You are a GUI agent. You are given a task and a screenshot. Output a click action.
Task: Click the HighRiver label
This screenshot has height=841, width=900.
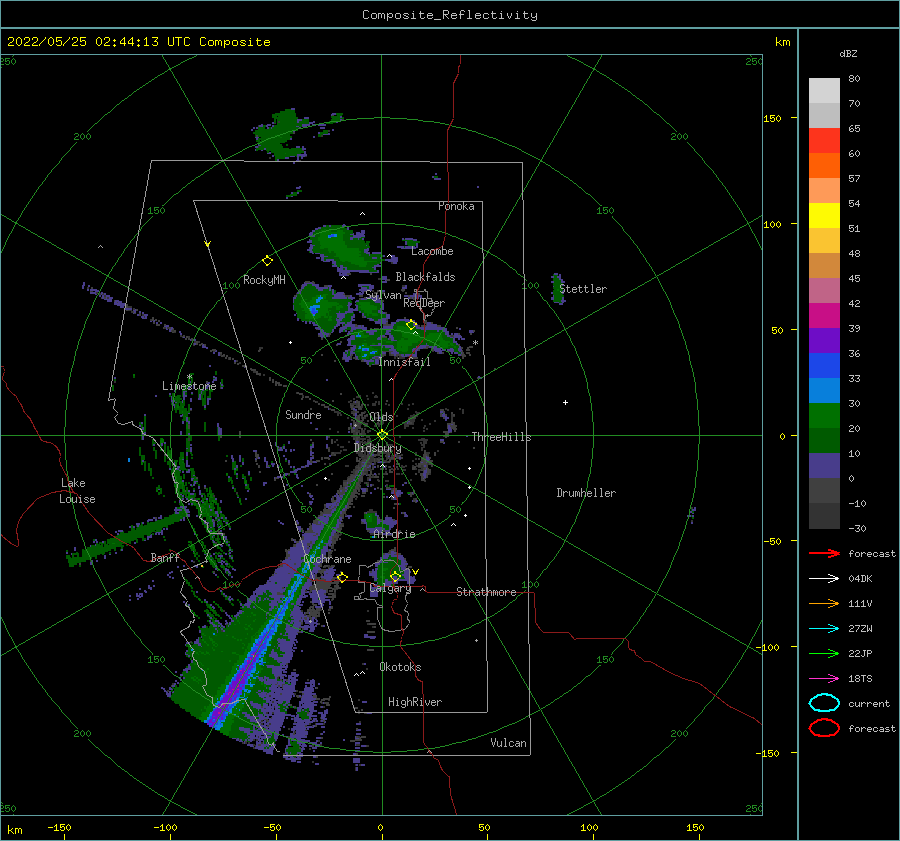415,702
